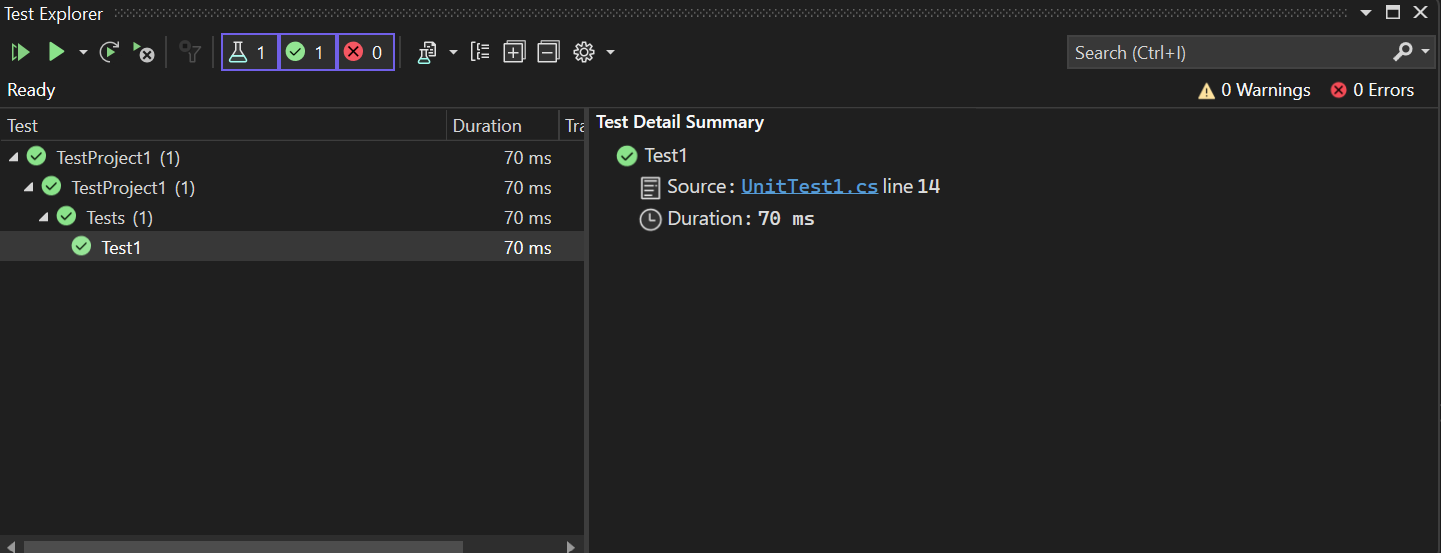
Task: Click the Search test input field
Action: pos(1225,53)
